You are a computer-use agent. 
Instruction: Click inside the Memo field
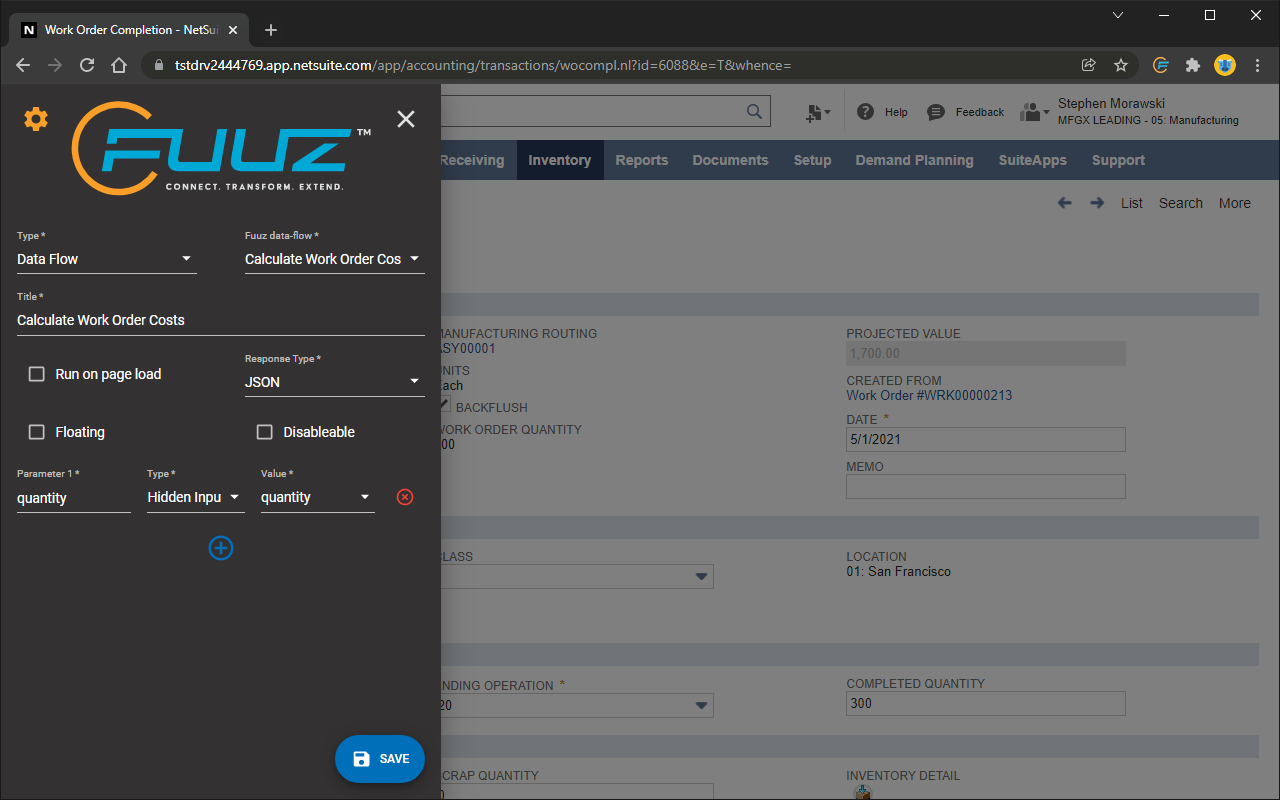coord(985,487)
